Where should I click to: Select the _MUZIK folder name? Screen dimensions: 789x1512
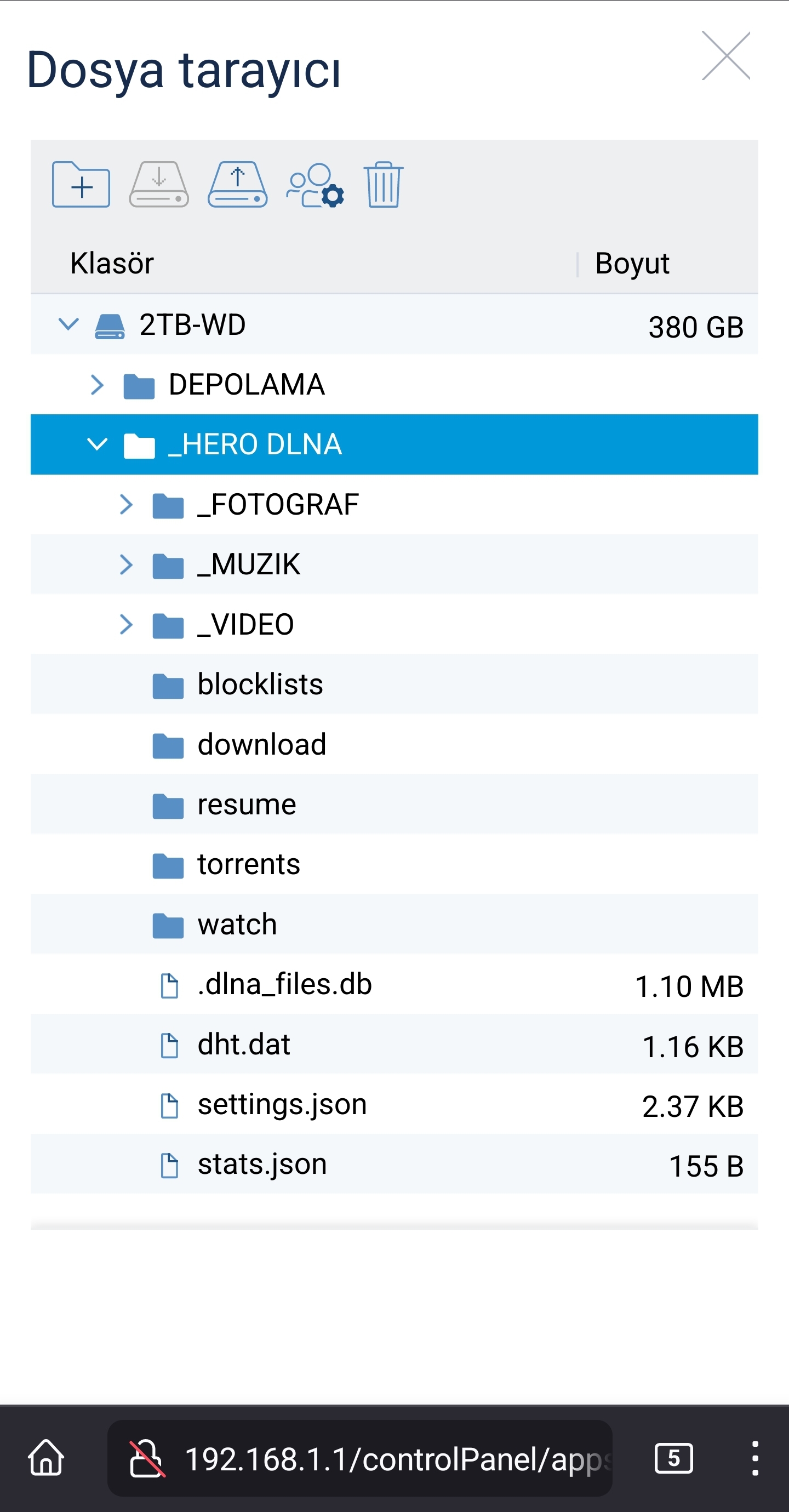click(x=248, y=564)
